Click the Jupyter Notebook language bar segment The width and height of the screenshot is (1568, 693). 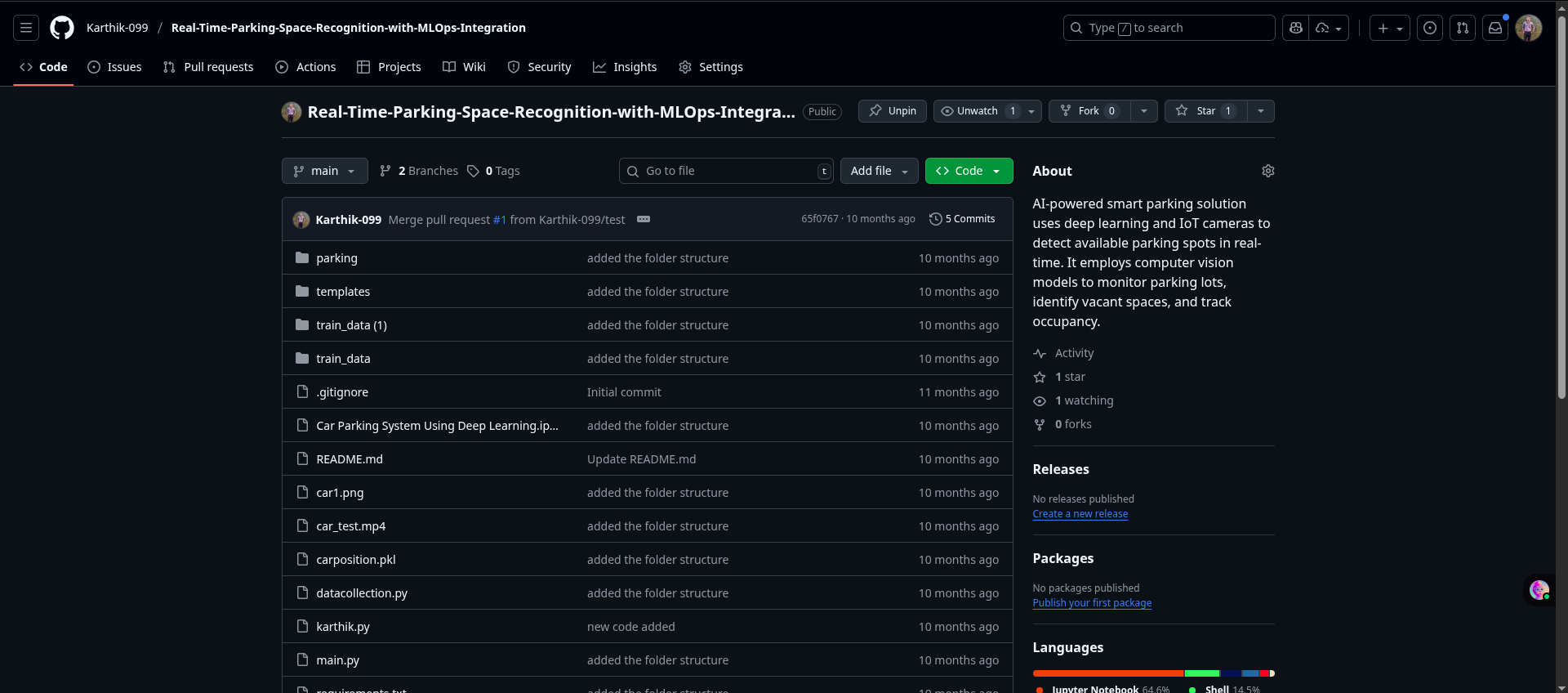1107,673
